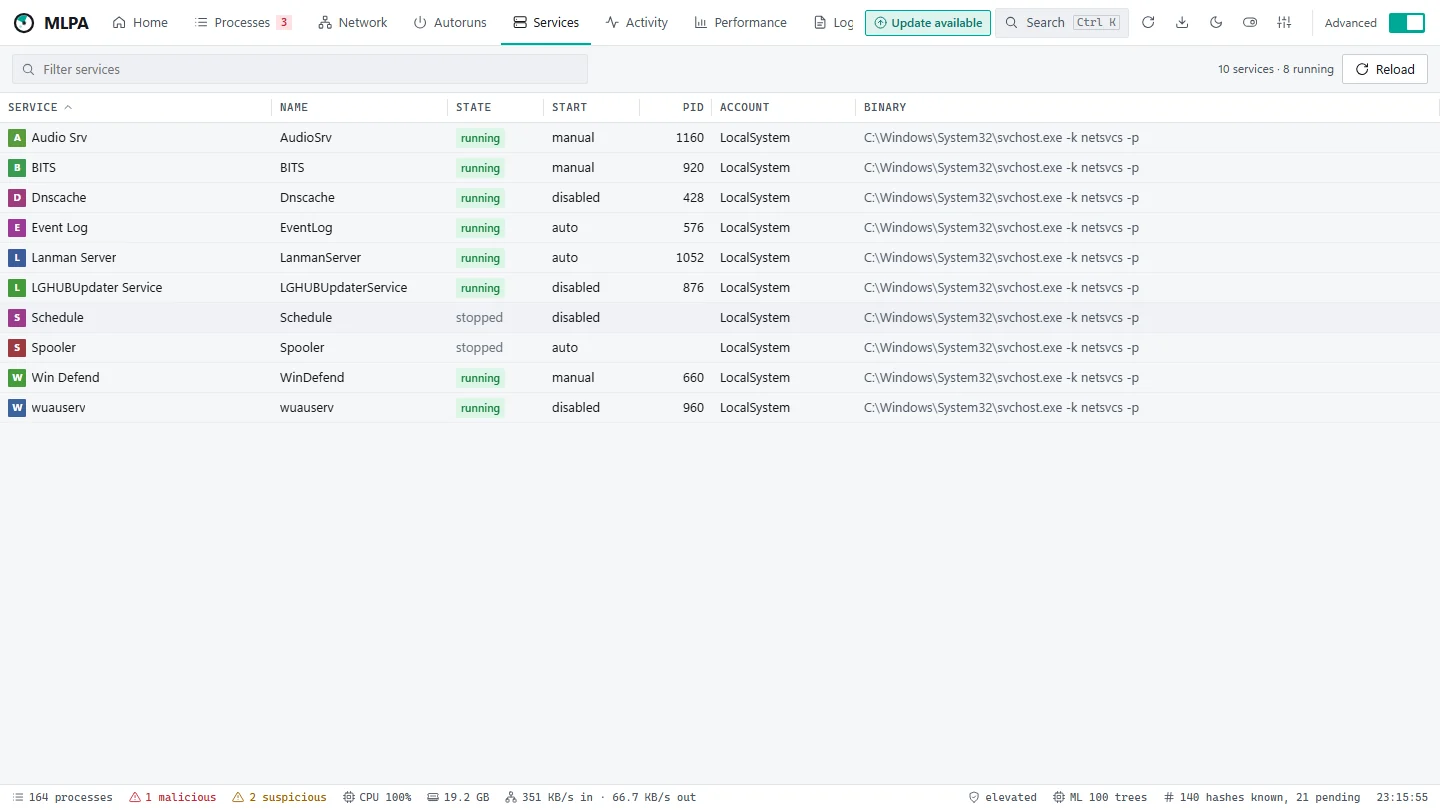This screenshot has width=1440, height=810.
Task: Go to the Autoruns tab
Action: [450, 23]
